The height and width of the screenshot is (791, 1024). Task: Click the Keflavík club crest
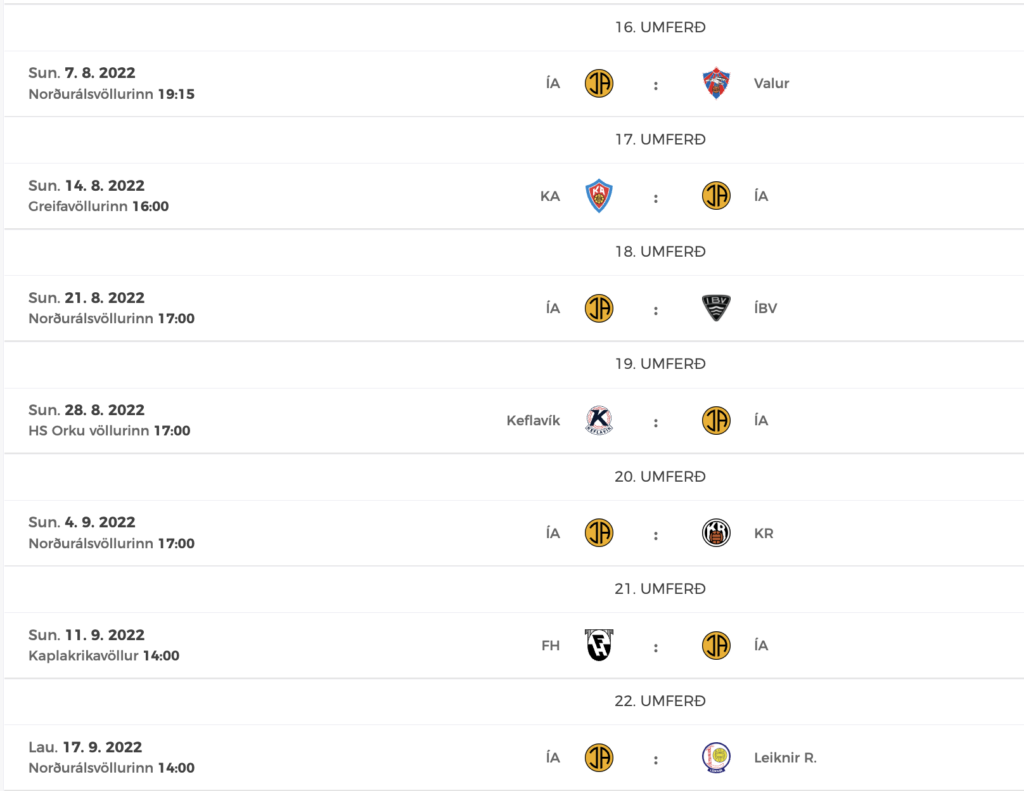pyautogui.click(x=599, y=420)
